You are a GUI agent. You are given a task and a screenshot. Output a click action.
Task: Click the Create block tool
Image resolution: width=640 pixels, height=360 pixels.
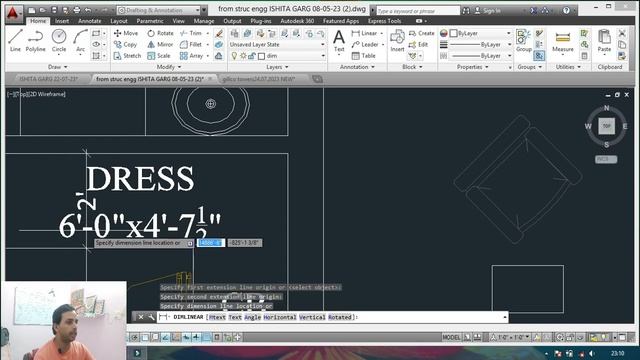(422, 33)
